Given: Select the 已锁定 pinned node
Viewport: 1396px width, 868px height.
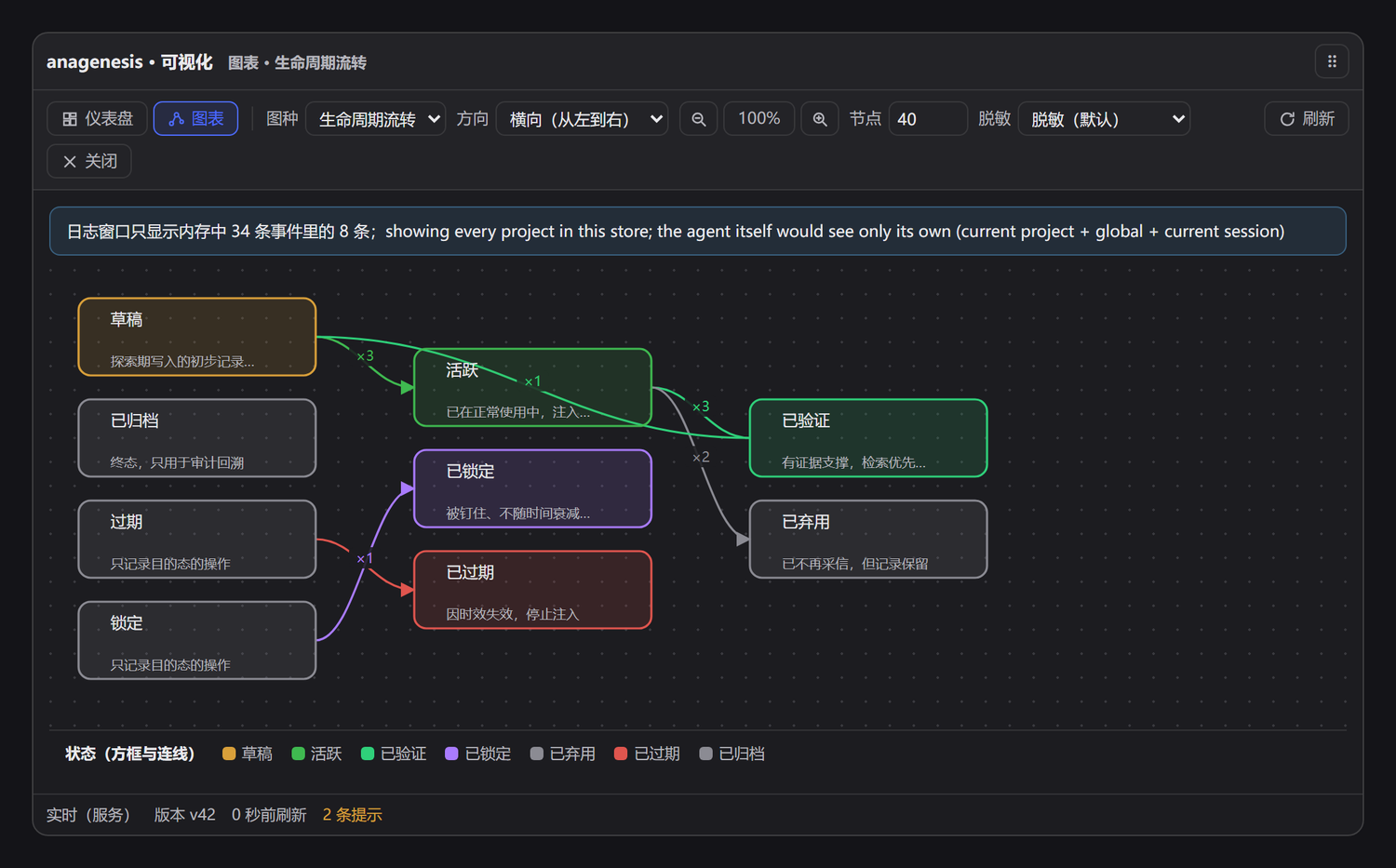Looking at the screenshot, I should [x=532, y=489].
